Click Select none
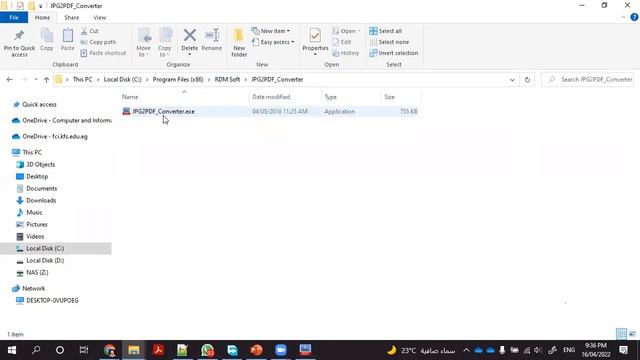The width and height of the screenshot is (640, 360). (389, 42)
